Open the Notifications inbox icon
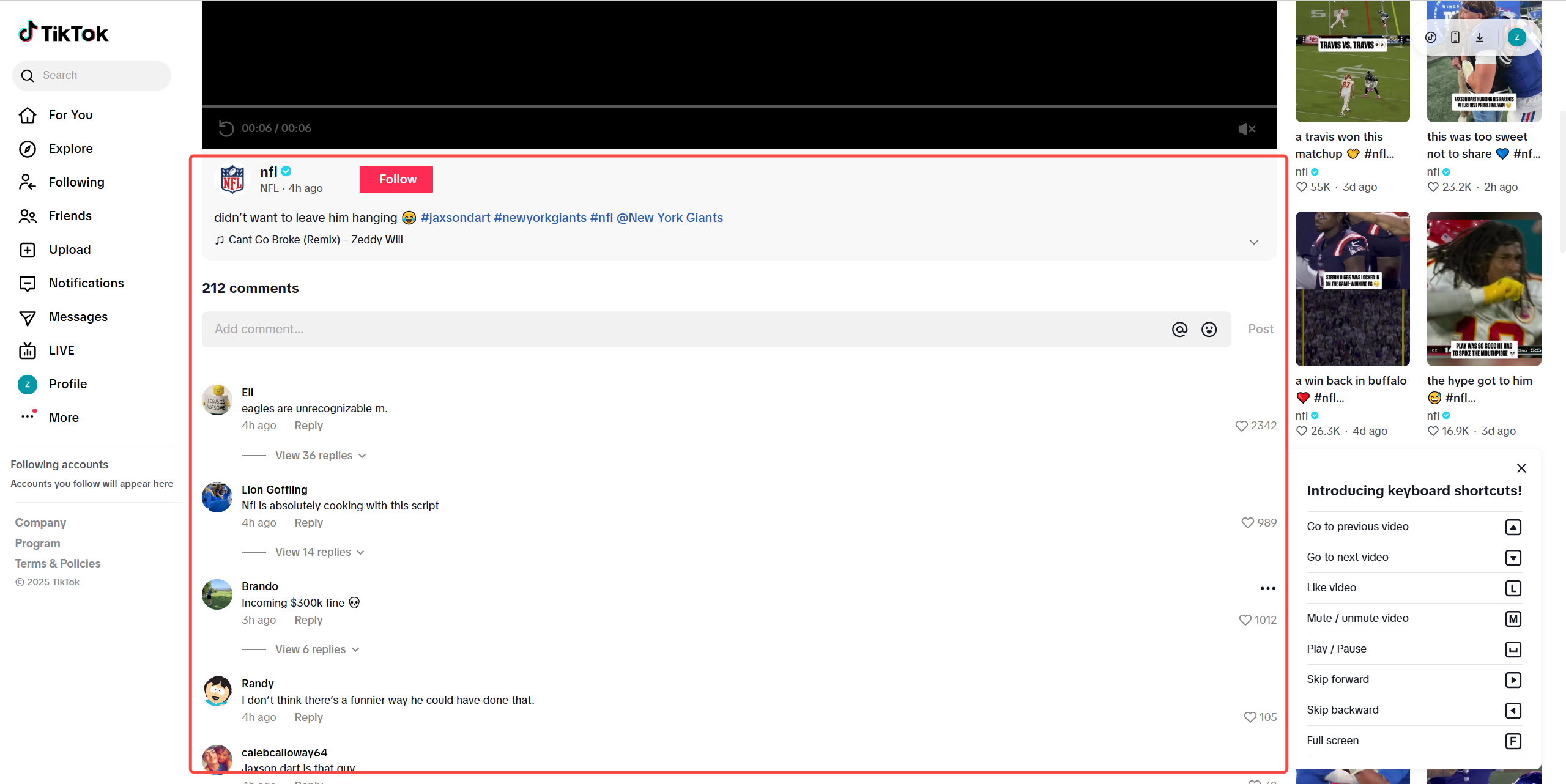Viewport: 1566px width, 784px height. coord(28,283)
